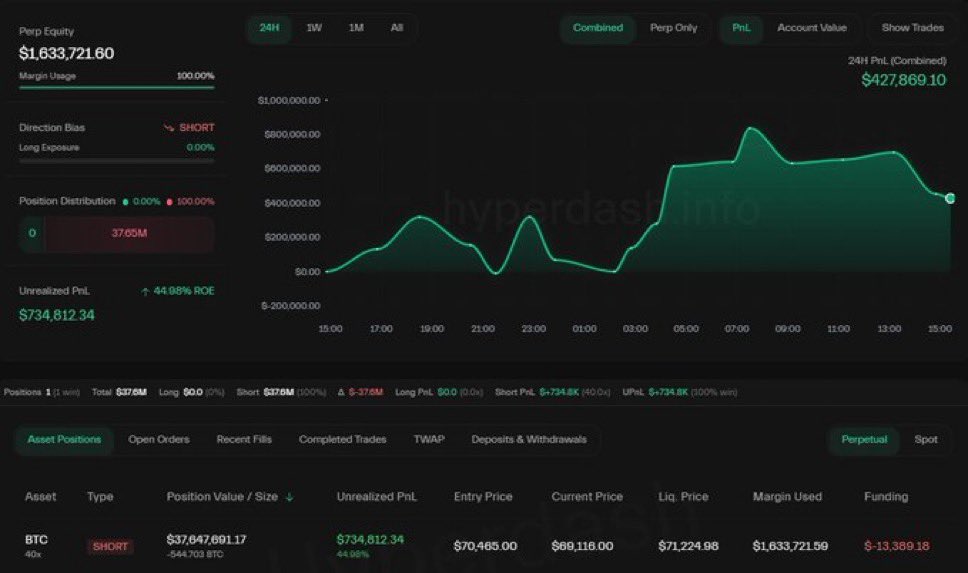Screen dimensions: 968x573
Task: Click the funding value $-13,389.18
Action: coord(896,546)
